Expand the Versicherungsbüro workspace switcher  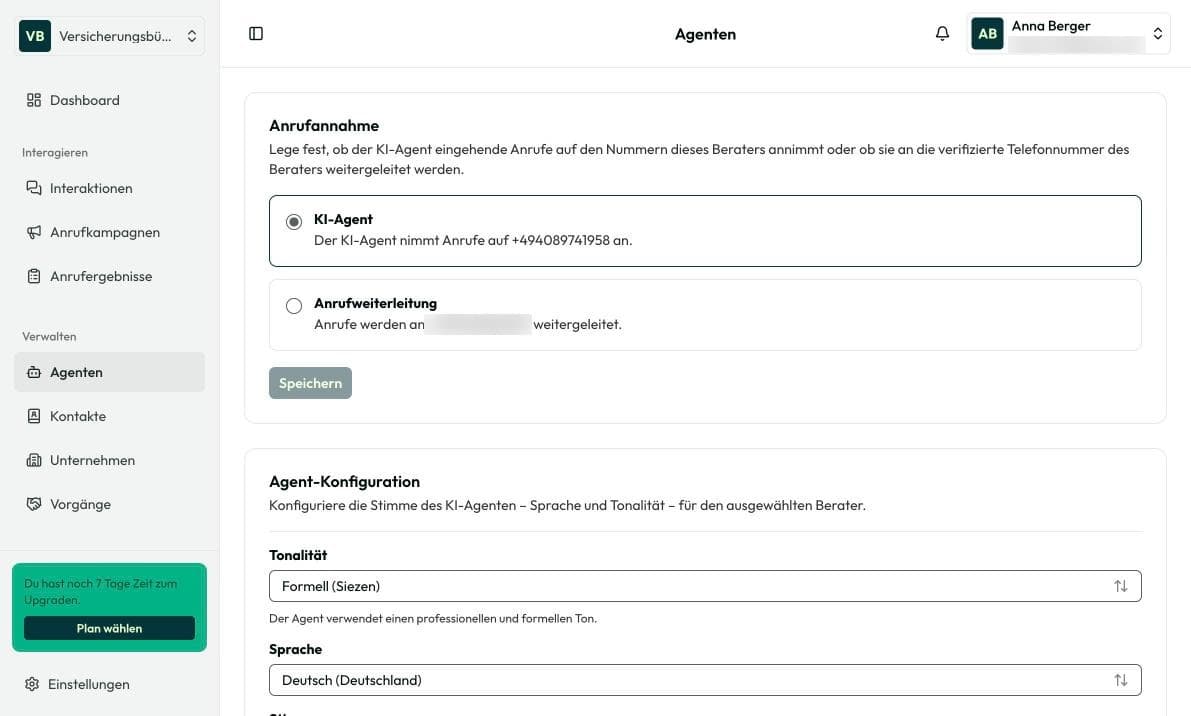pyautogui.click(x=109, y=36)
